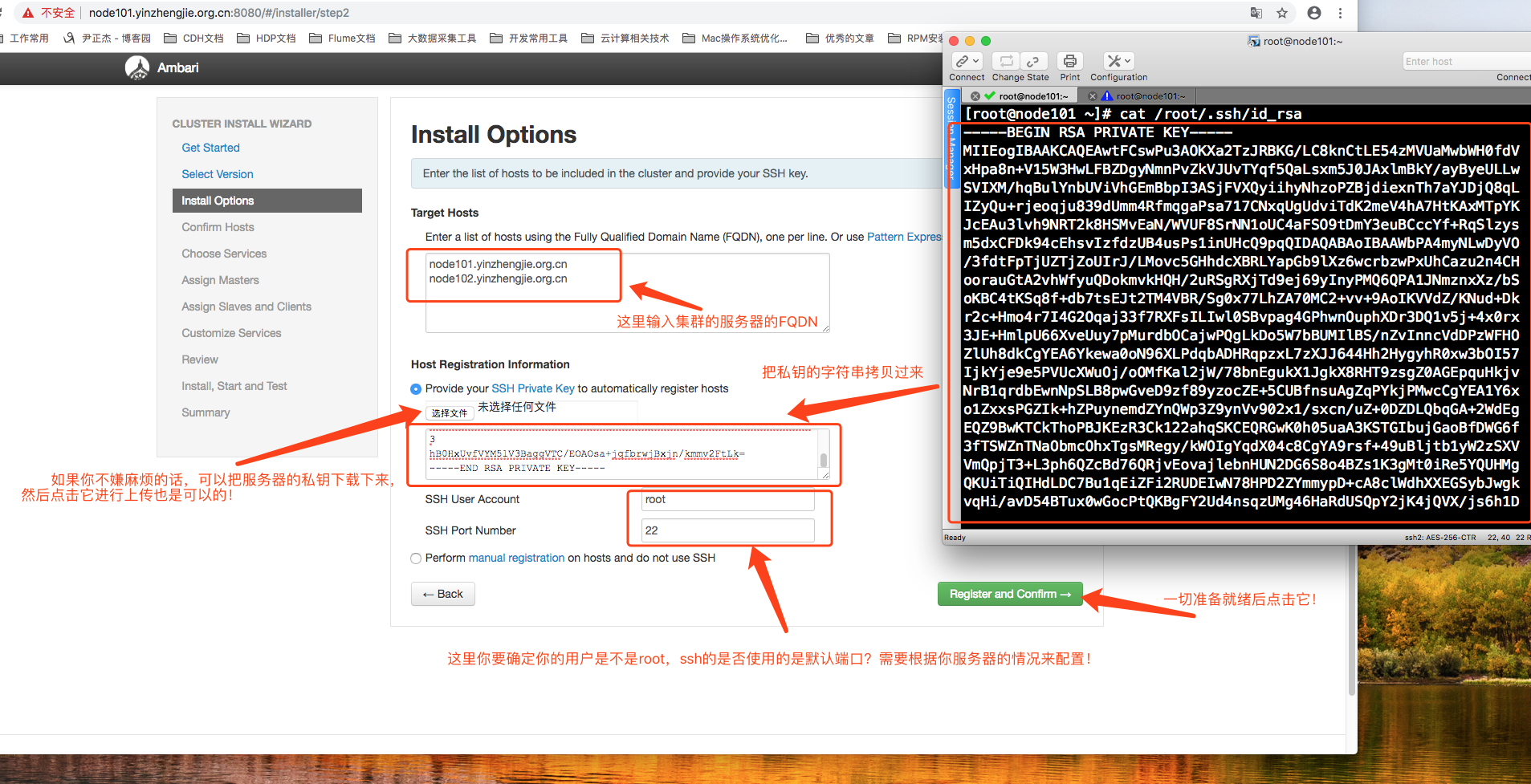Open the 云计算相关技术 bookmark folder
The image size is (1531, 784).
pyautogui.click(x=625, y=38)
